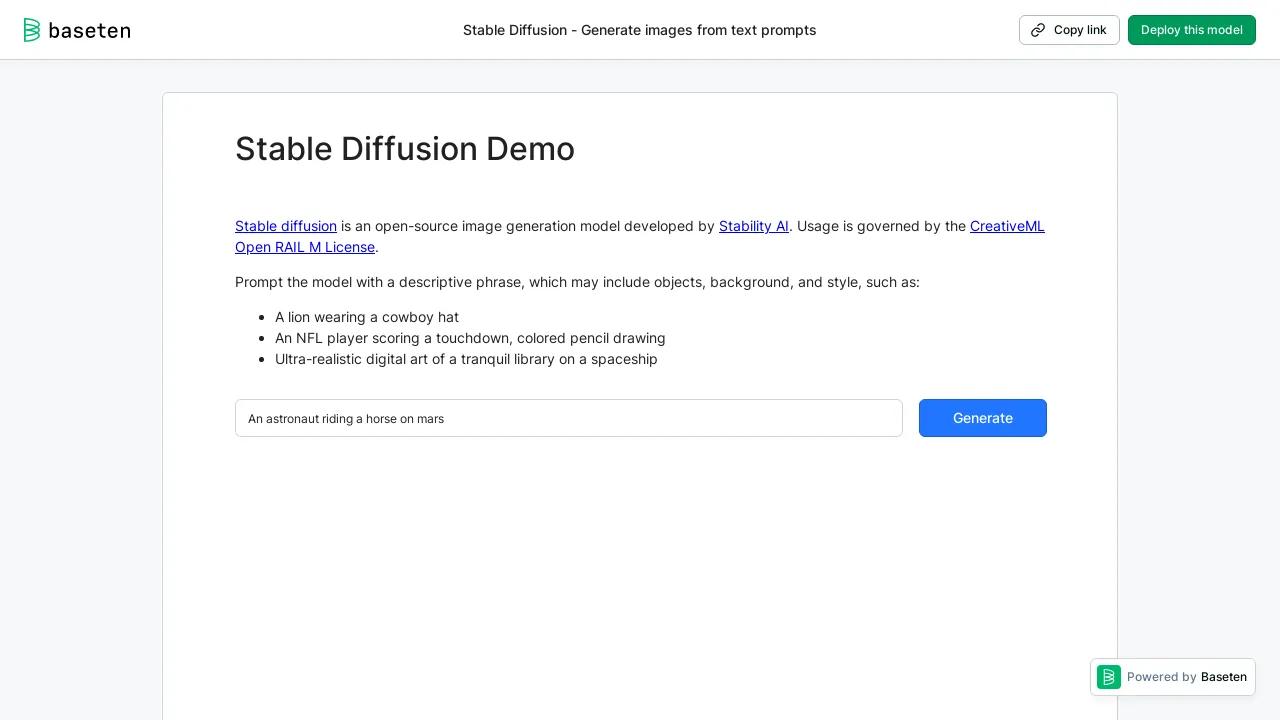The height and width of the screenshot is (720, 1280).
Task: Click the baseten wordmark text in header
Action: pyautogui.click(x=89, y=30)
